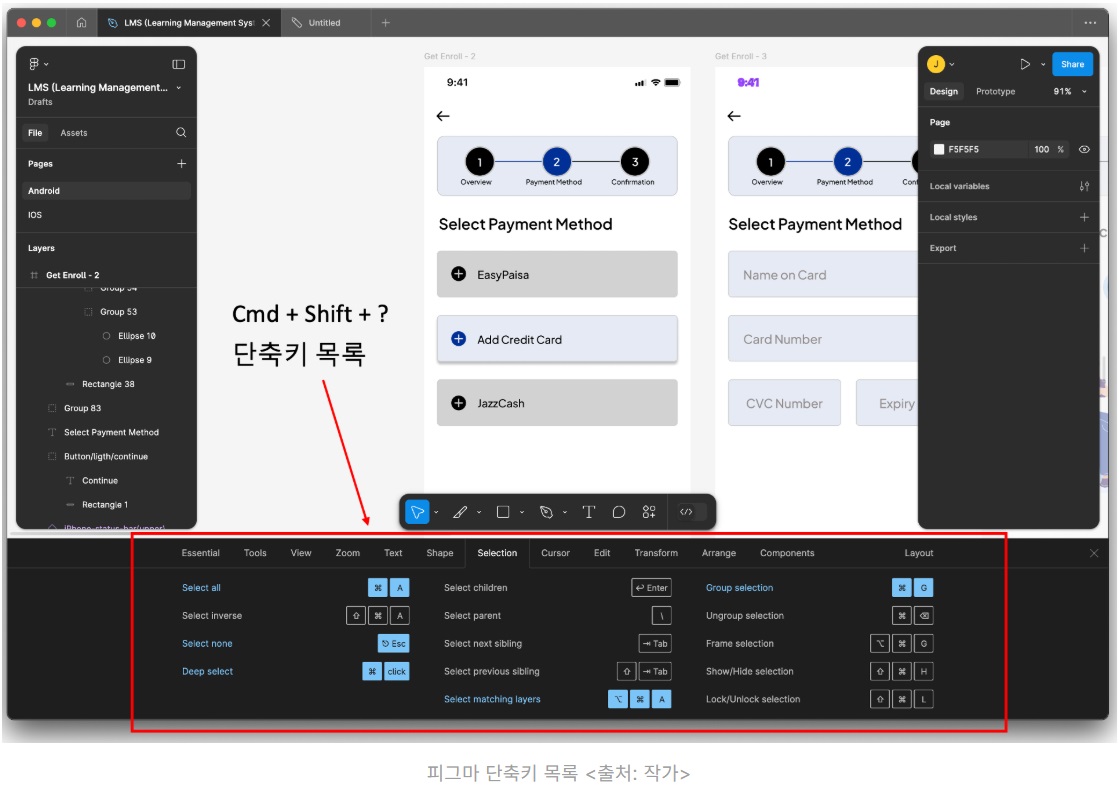The height and width of the screenshot is (788, 1119).
Task: Expand Rectangle tool options chevron
Action: (x=522, y=512)
